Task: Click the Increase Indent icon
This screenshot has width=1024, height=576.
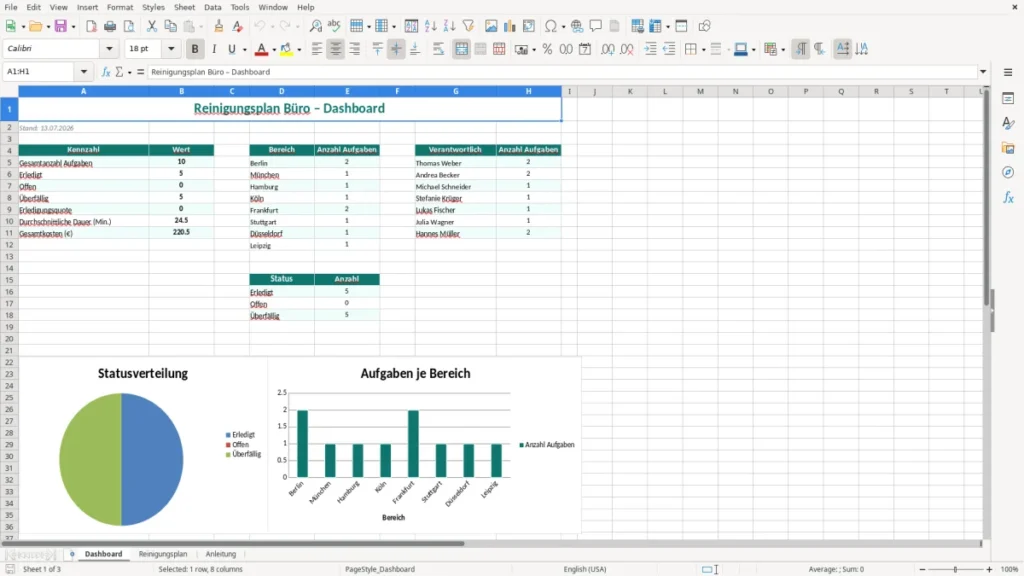Action: point(650,49)
